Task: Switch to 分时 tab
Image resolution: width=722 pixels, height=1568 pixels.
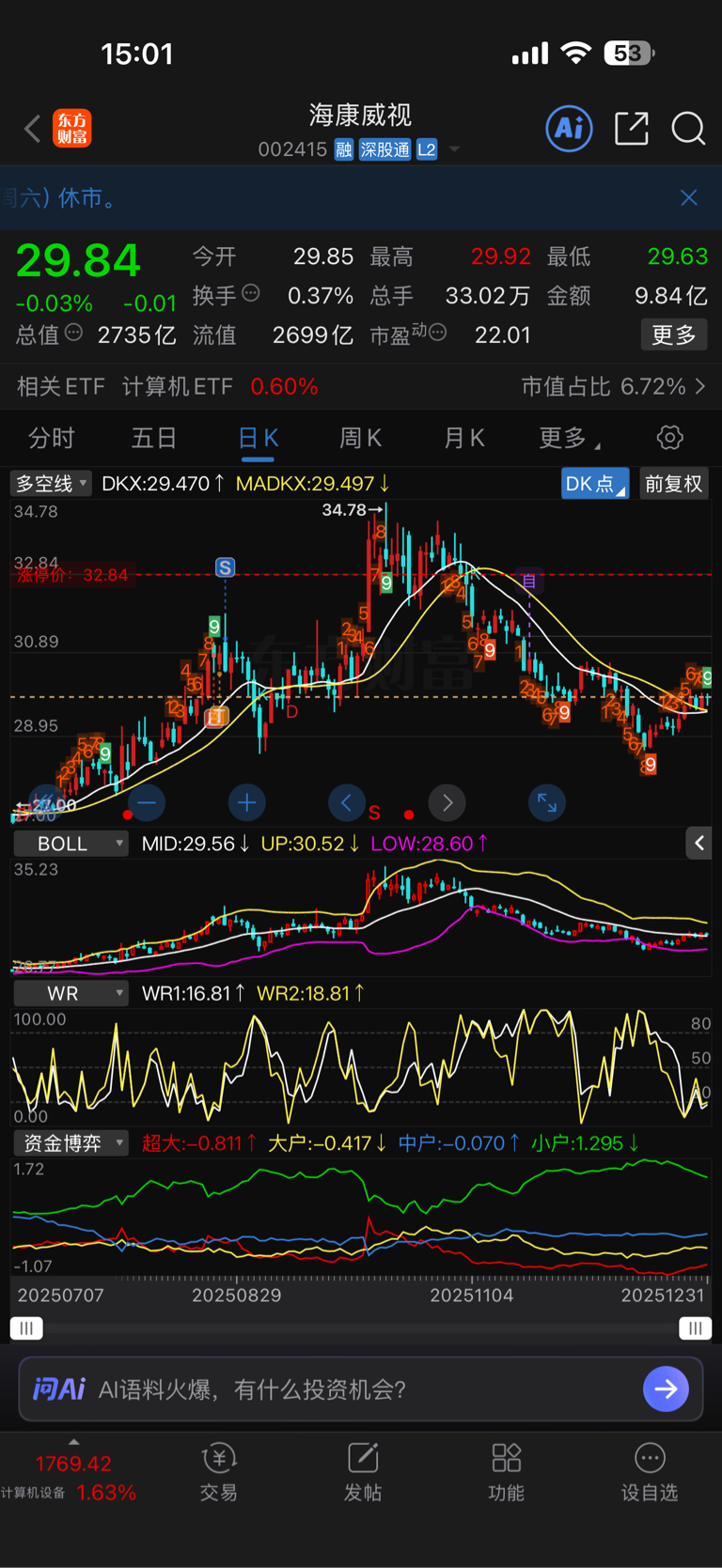Action: point(52,438)
